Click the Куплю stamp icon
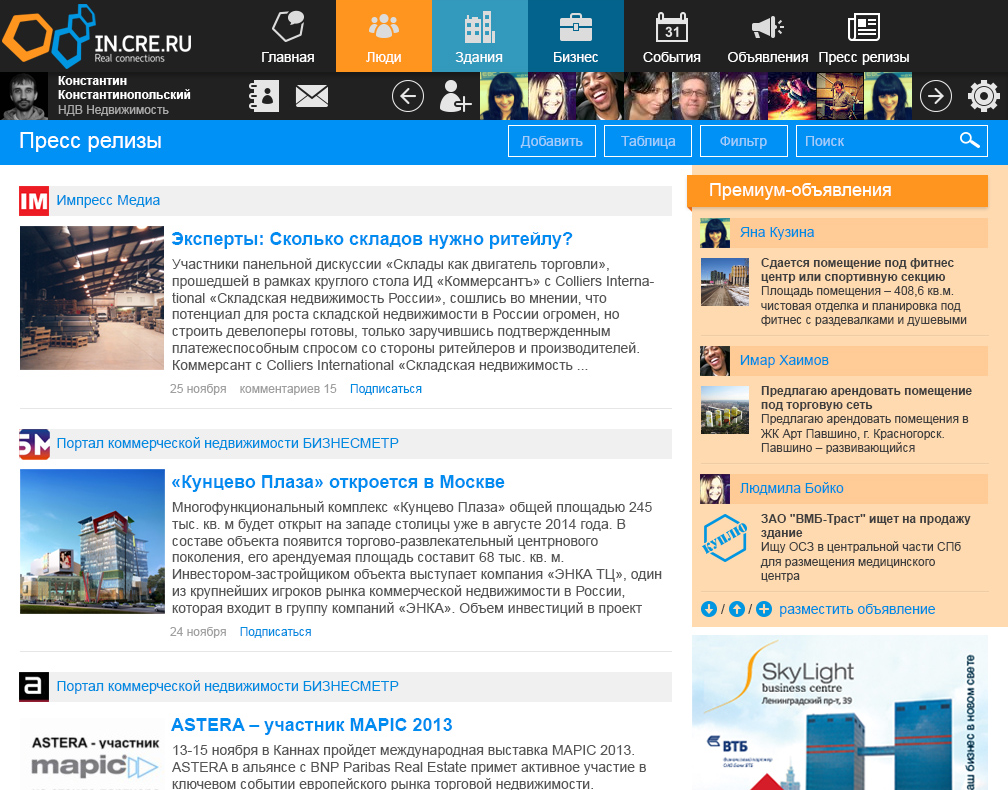The image size is (1008, 790). click(724, 538)
